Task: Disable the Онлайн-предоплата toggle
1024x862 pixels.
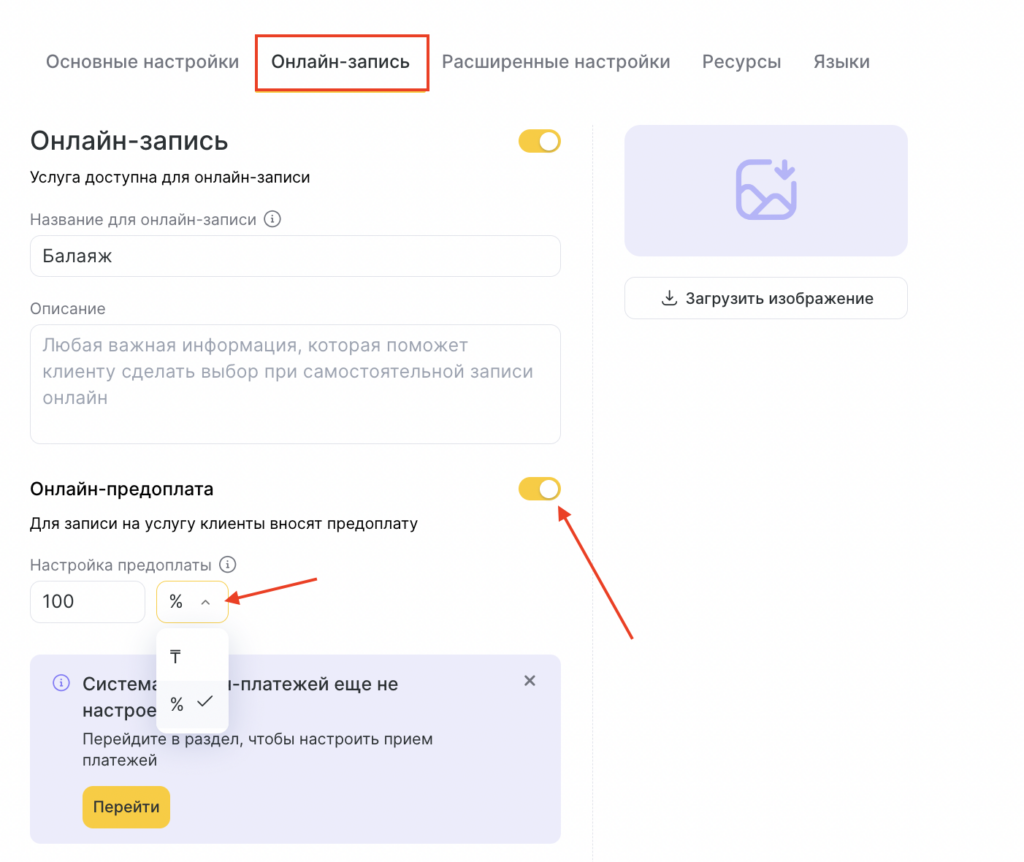Action: point(539,489)
